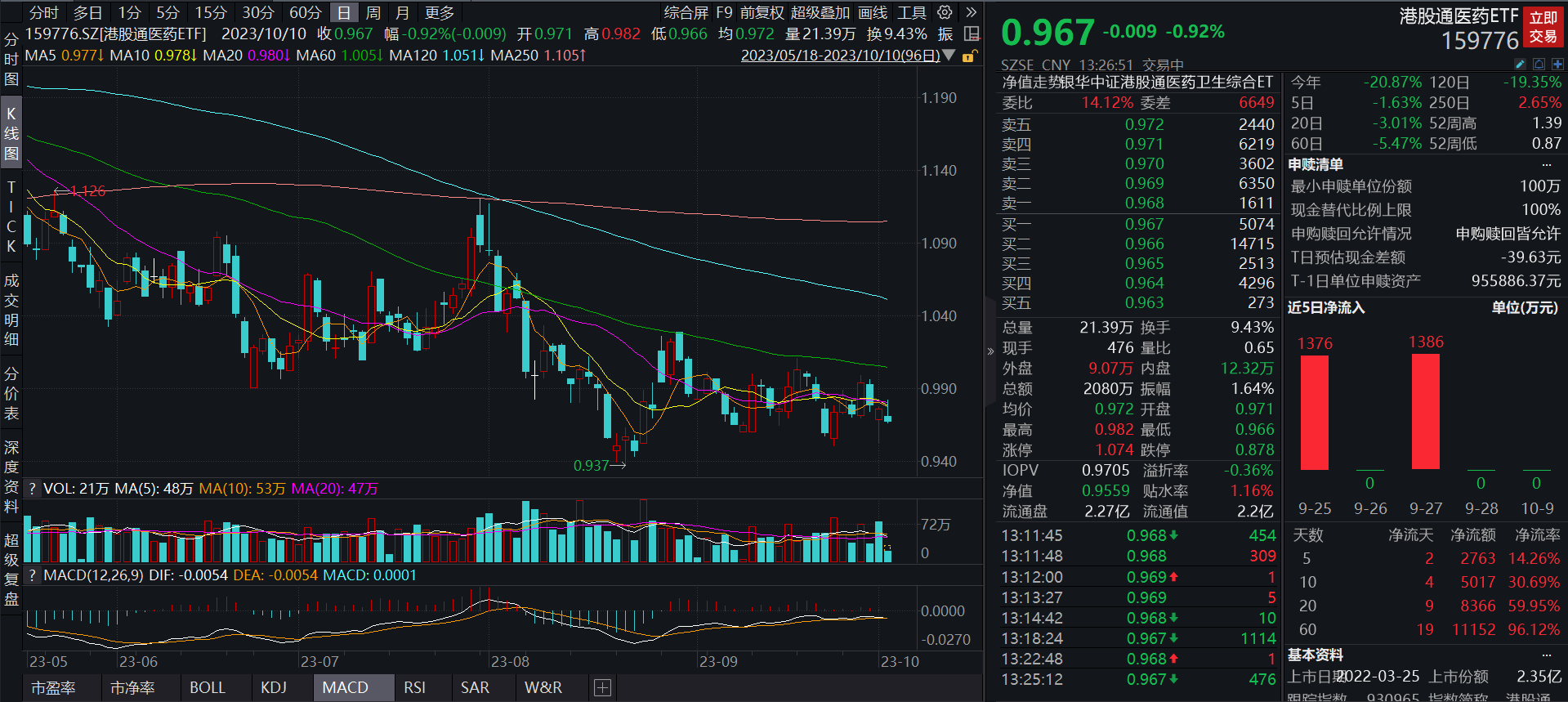Open the 工具 menu
This screenshot has height=702, width=1568.
pyautogui.click(x=912, y=12)
